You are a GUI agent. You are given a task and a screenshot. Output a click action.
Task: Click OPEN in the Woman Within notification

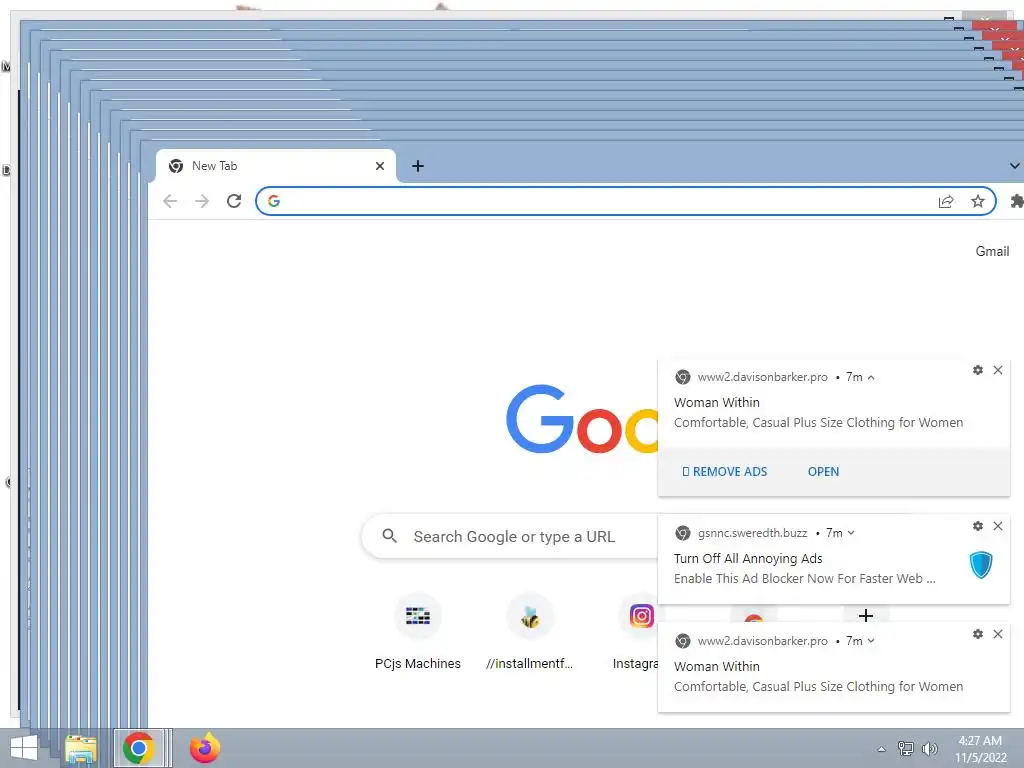pos(823,472)
